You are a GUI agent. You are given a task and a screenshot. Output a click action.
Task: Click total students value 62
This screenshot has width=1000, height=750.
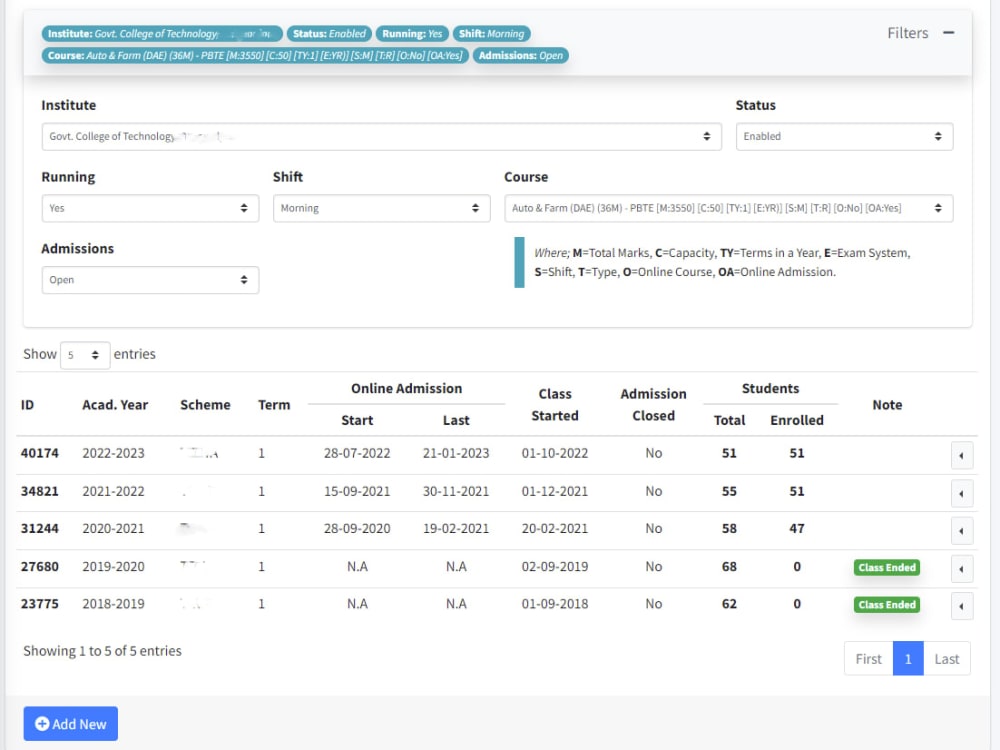[x=729, y=604]
